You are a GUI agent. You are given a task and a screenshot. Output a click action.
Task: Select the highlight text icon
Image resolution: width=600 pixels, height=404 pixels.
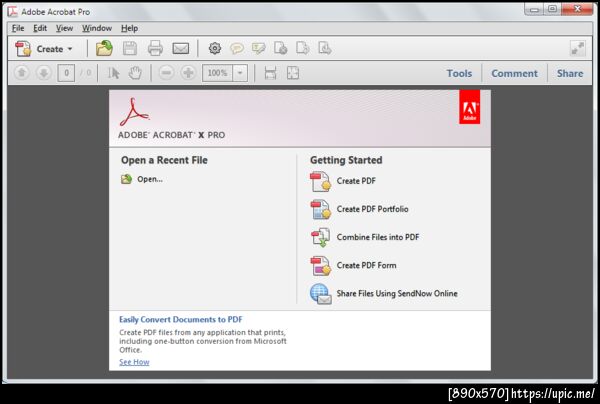click(x=259, y=49)
